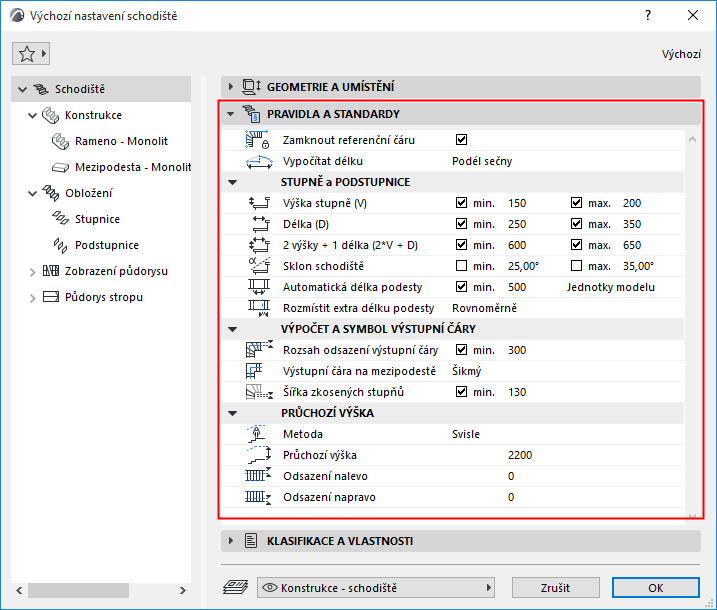Collapse the Konstrukce tree node
Viewport: 717px width, 610px height.
coord(32,116)
